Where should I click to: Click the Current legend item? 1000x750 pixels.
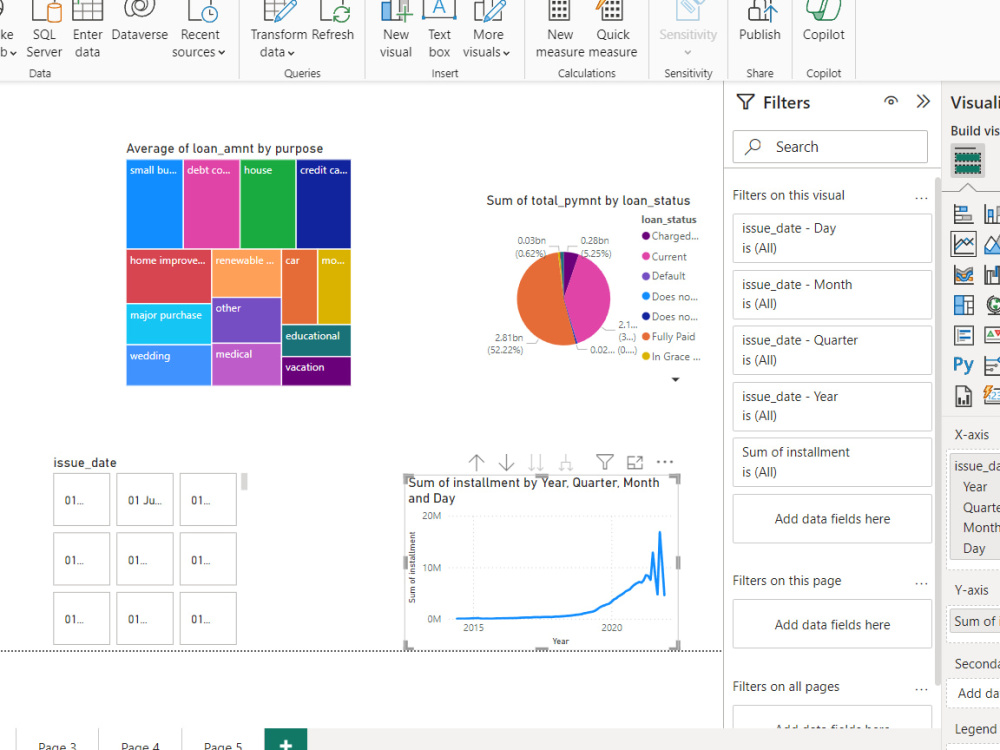(665, 257)
